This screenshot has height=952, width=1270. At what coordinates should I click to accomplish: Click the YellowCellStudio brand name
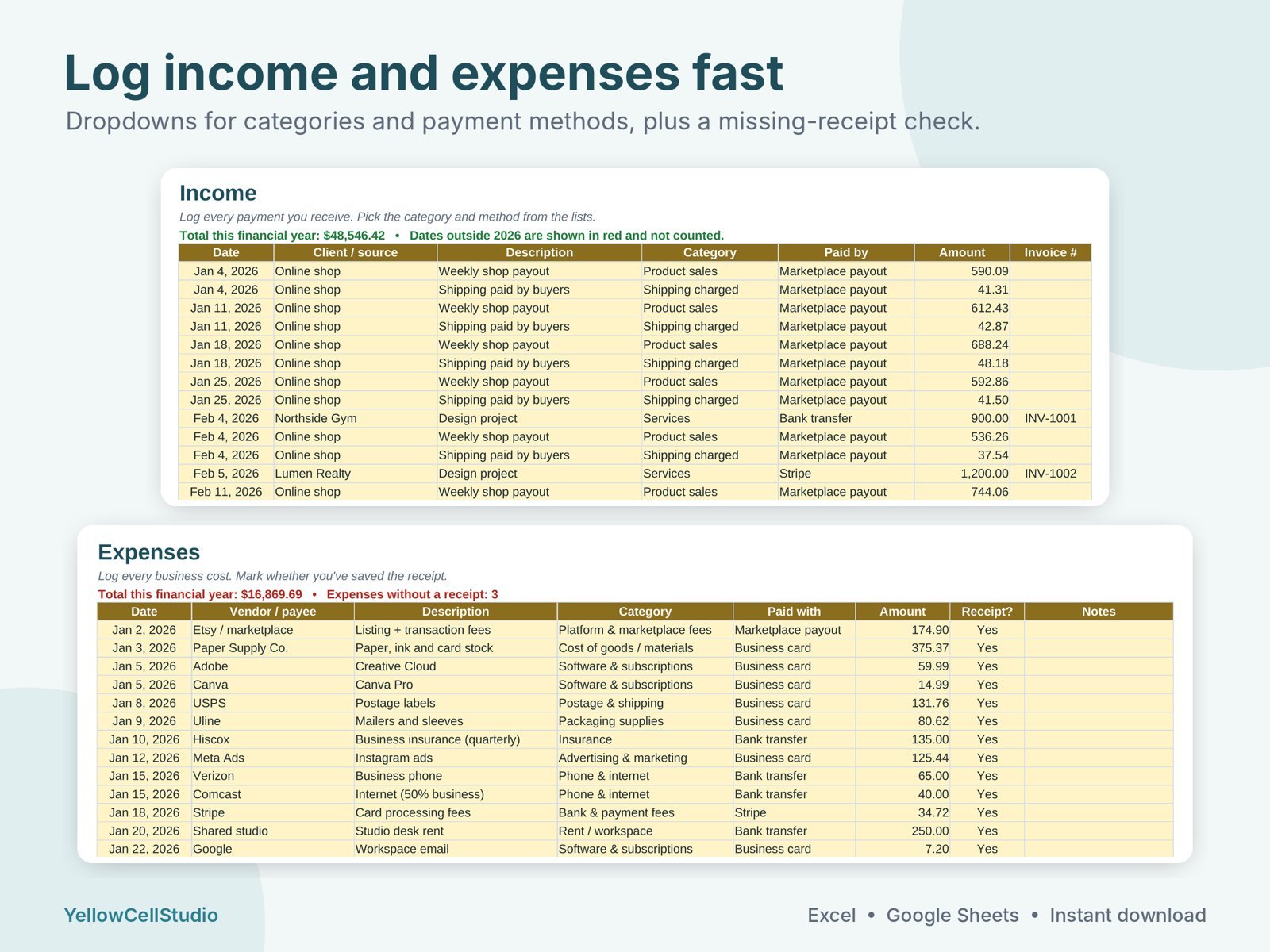[x=140, y=915]
